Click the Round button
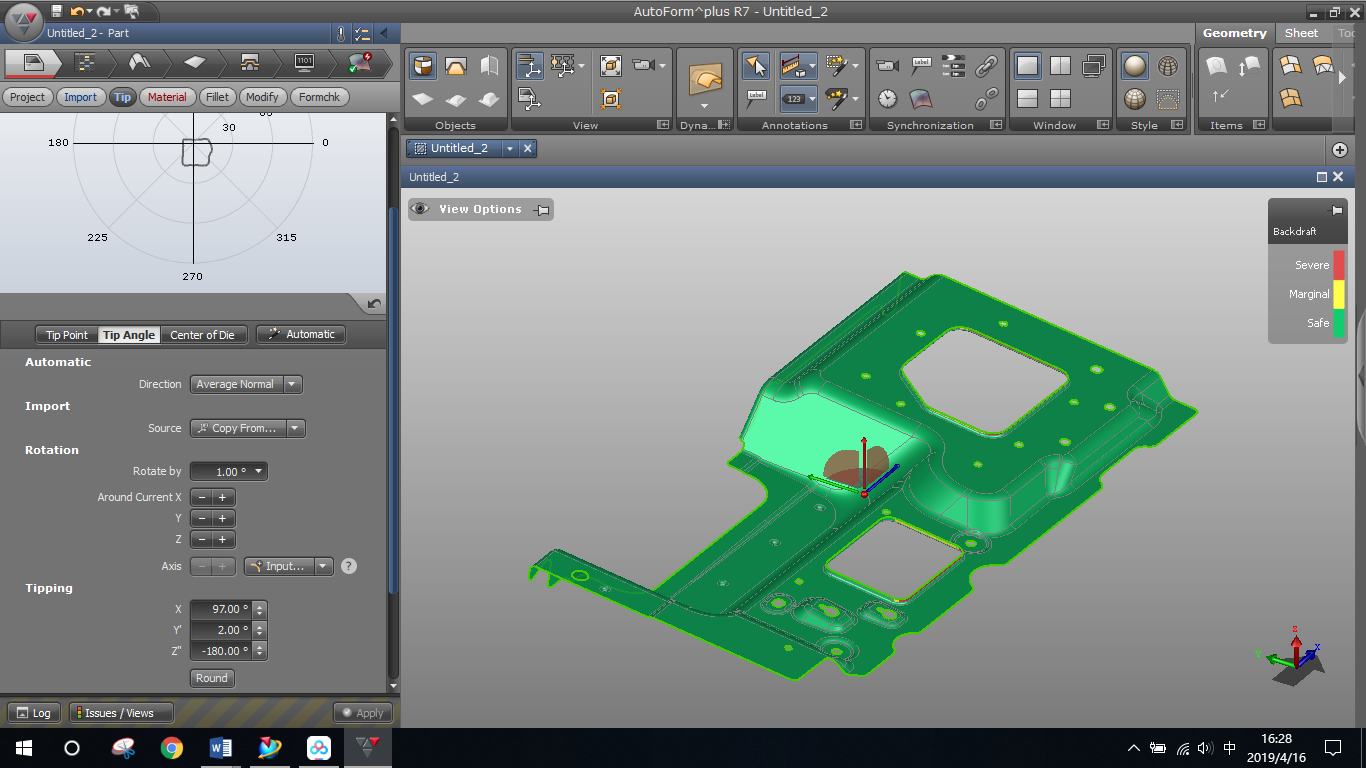Image resolution: width=1366 pixels, height=768 pixels. [x=211, y=678]
